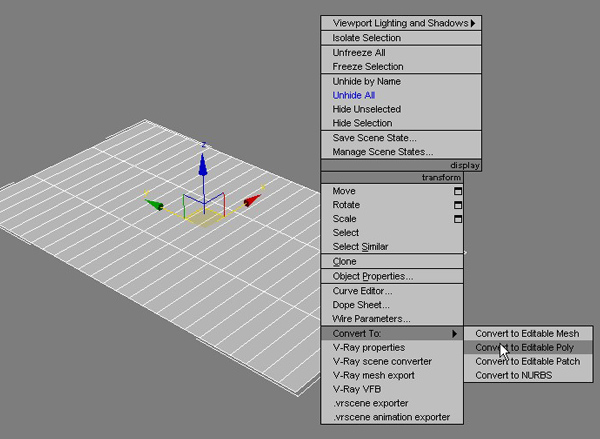
Task: Choose Convert to Editable Mesh
Action: pyautogui.click(x=527, y=333)
